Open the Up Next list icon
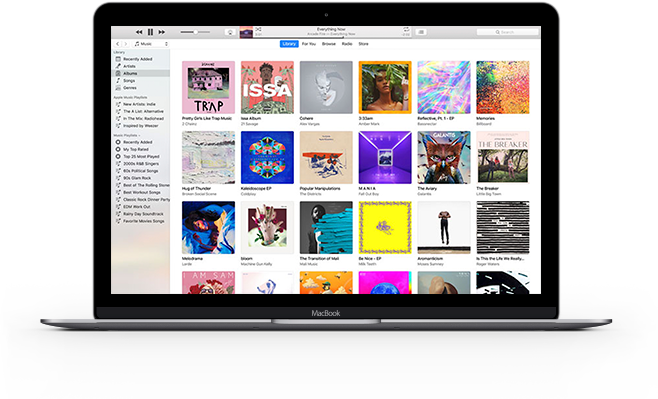The height and width of the screenshot is (399, 658). coord(421,32)
